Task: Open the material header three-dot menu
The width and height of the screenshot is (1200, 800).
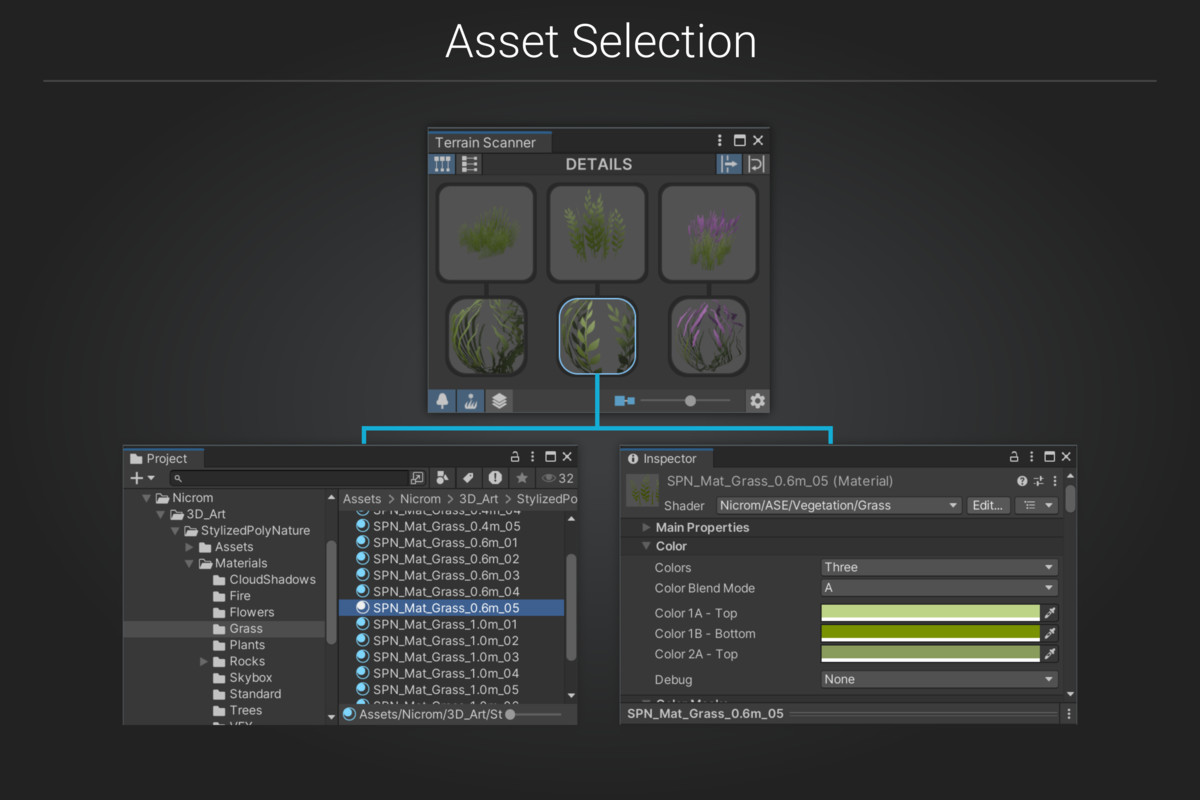Action: click(x=1054, y=481)
